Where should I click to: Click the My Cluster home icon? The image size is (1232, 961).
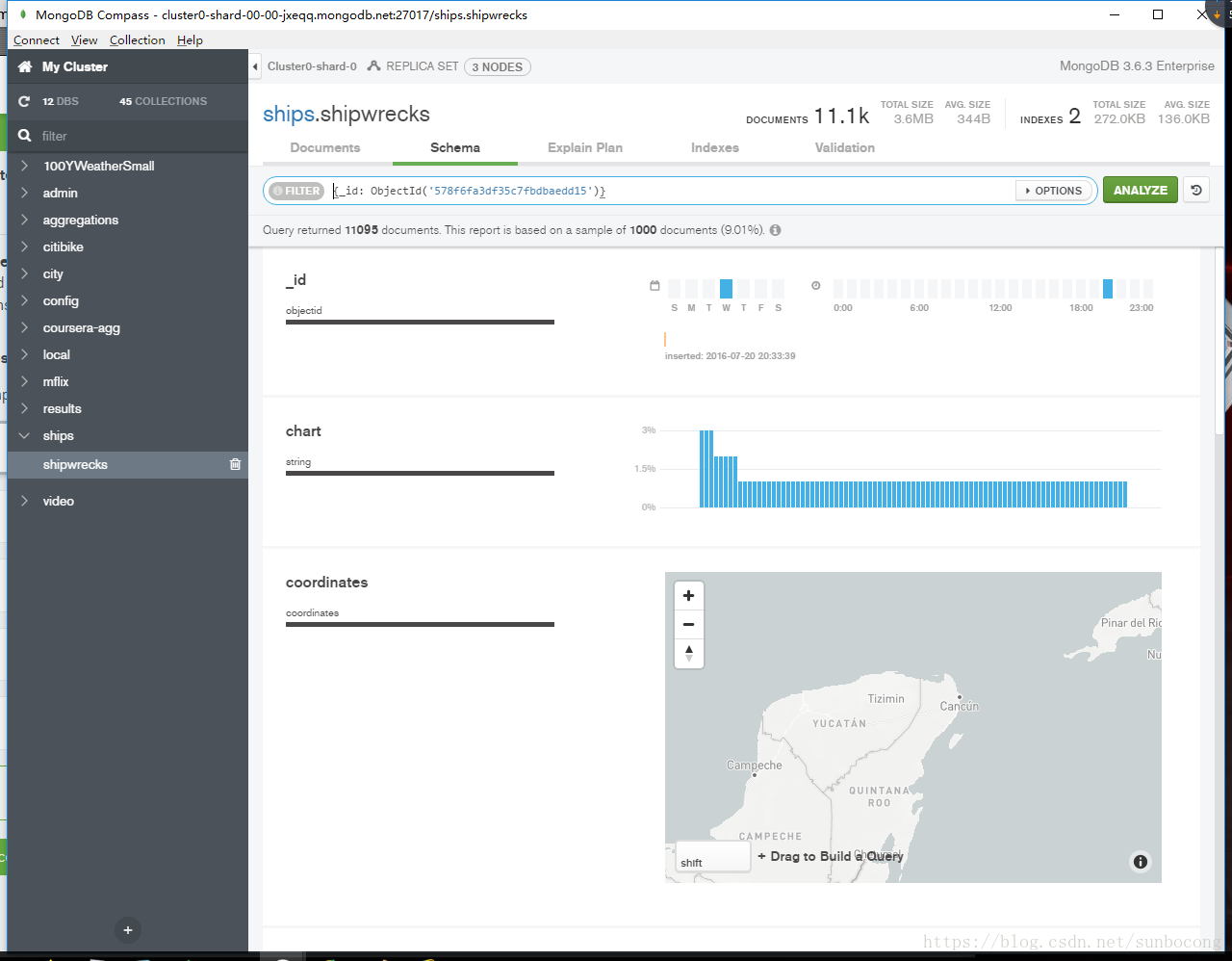[25, 66]
